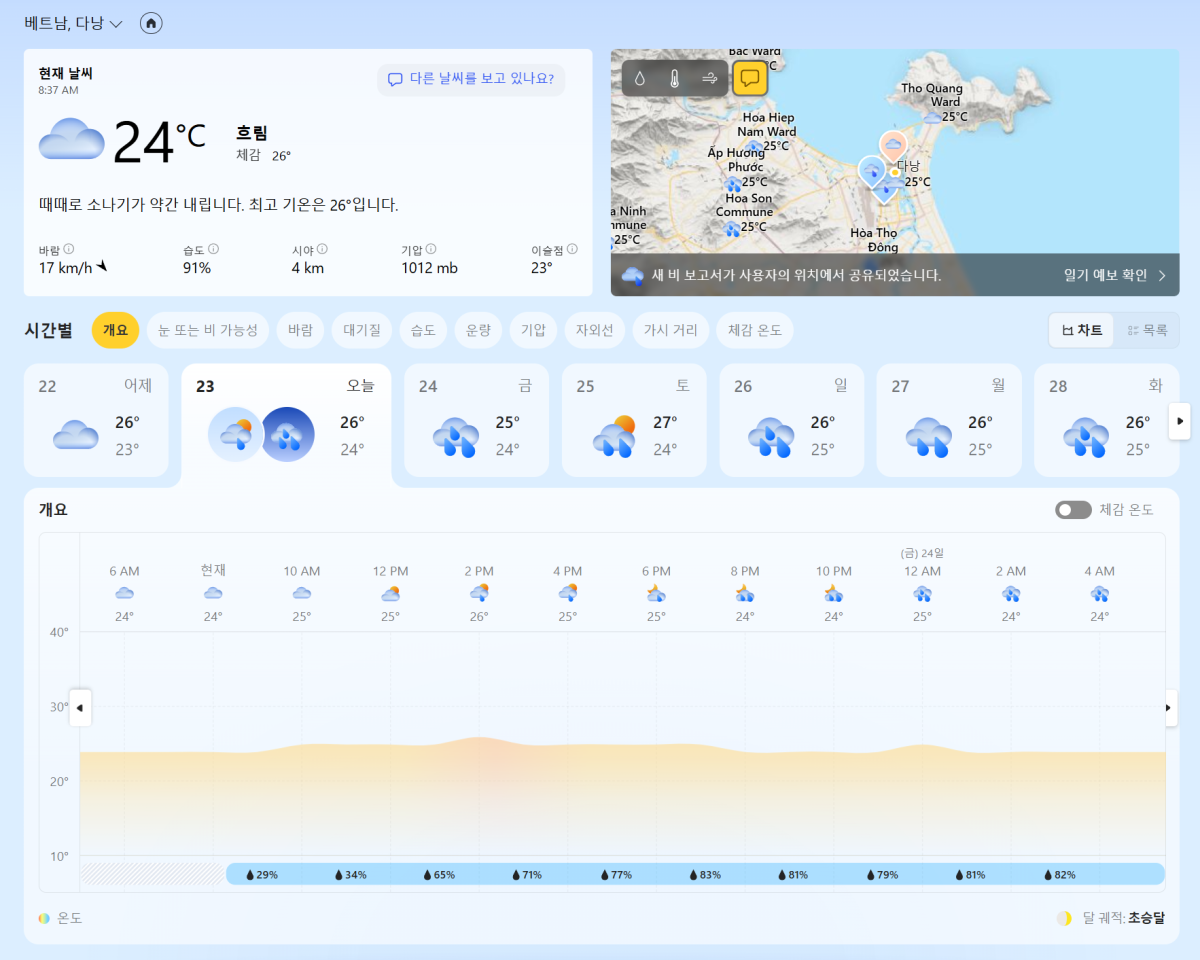Select the 24 금 daily forecast card
This screenshot has width=1200, height=960.
pyautogui.click(x=476, y=420)
